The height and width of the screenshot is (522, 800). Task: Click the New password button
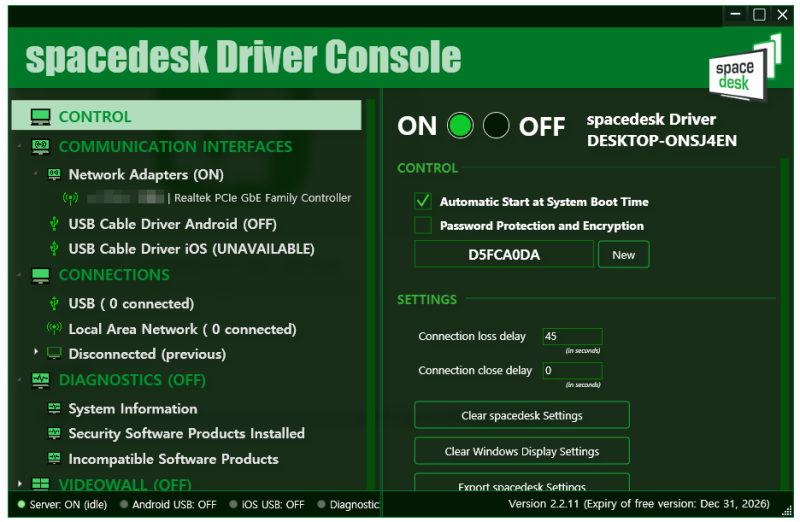click(623, 255)
